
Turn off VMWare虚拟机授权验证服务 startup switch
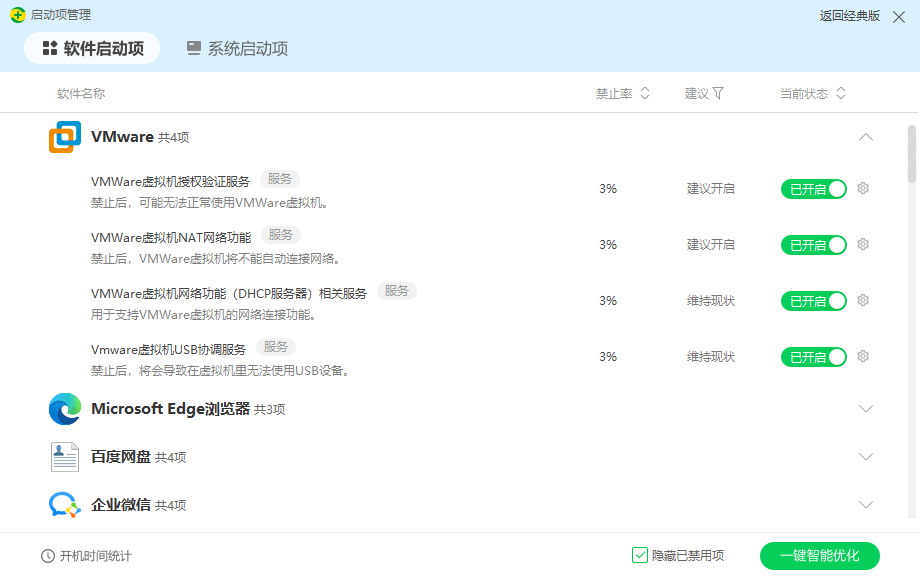click(x=813, y=188)
